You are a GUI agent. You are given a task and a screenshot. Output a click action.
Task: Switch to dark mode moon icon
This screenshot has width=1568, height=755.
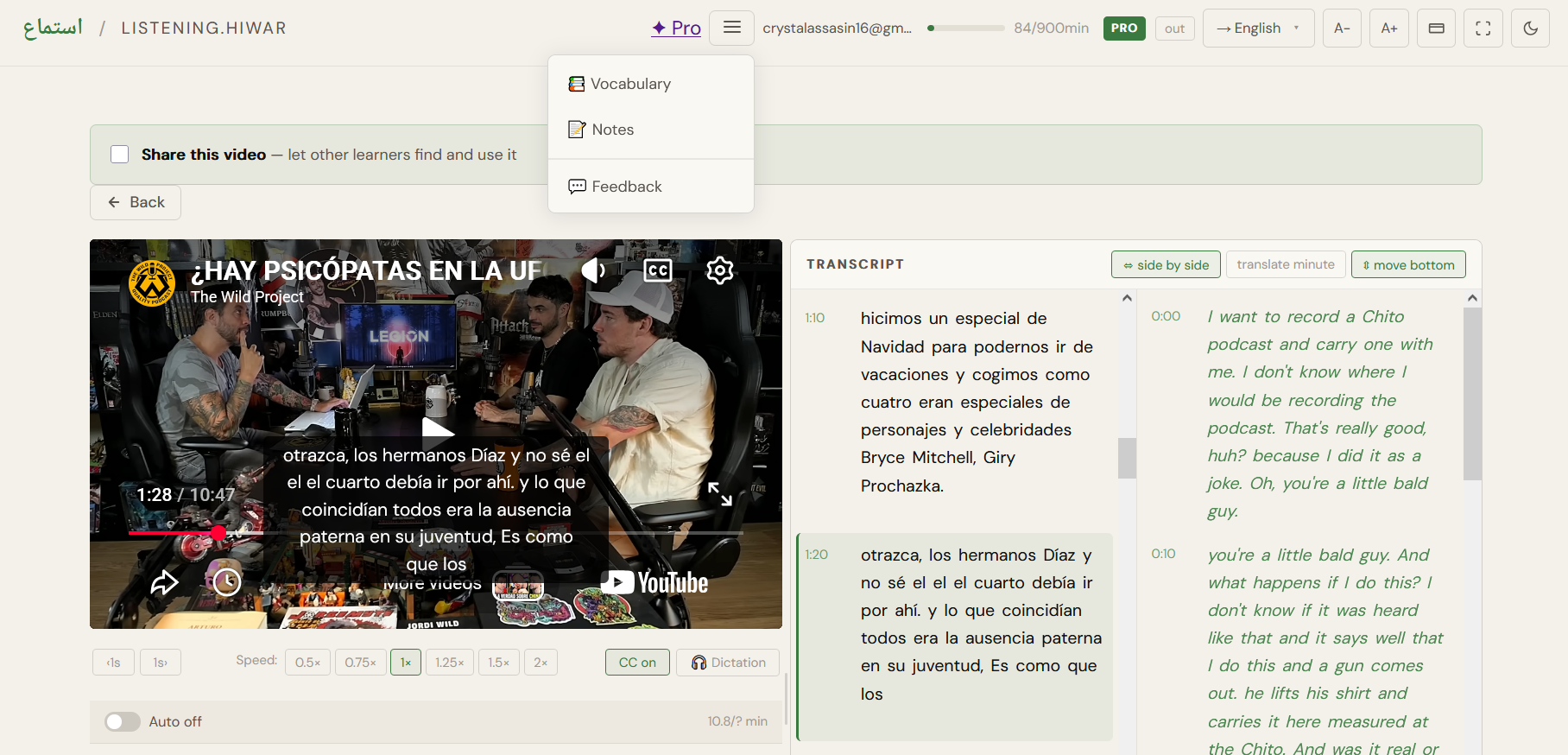[1531, 29]
